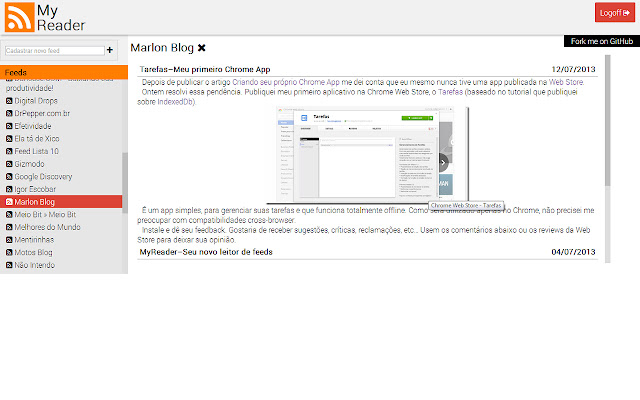
Task: Open the Digital Drops feed
Action: [x=36, y=101]
